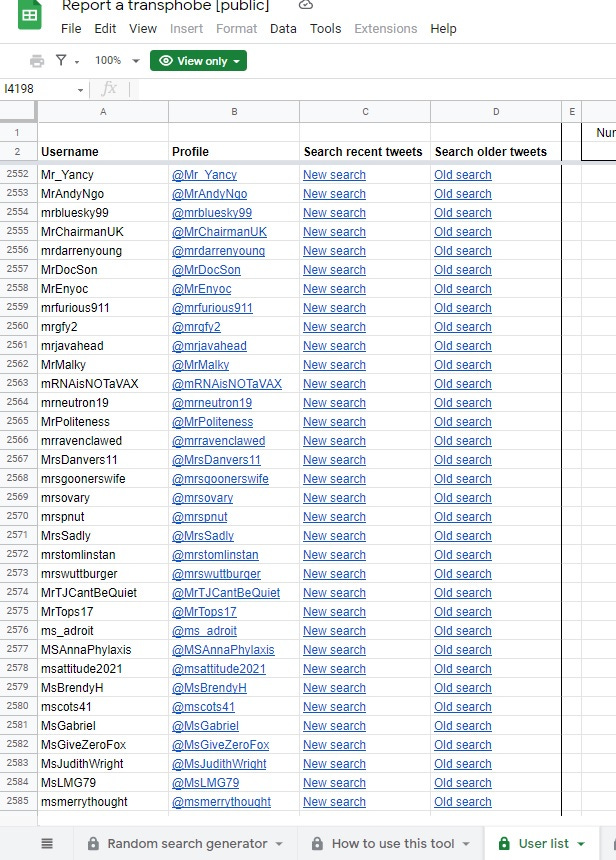Switch to the Random search generator sheet
Screen dimensions: 616x860
point(187,844)
